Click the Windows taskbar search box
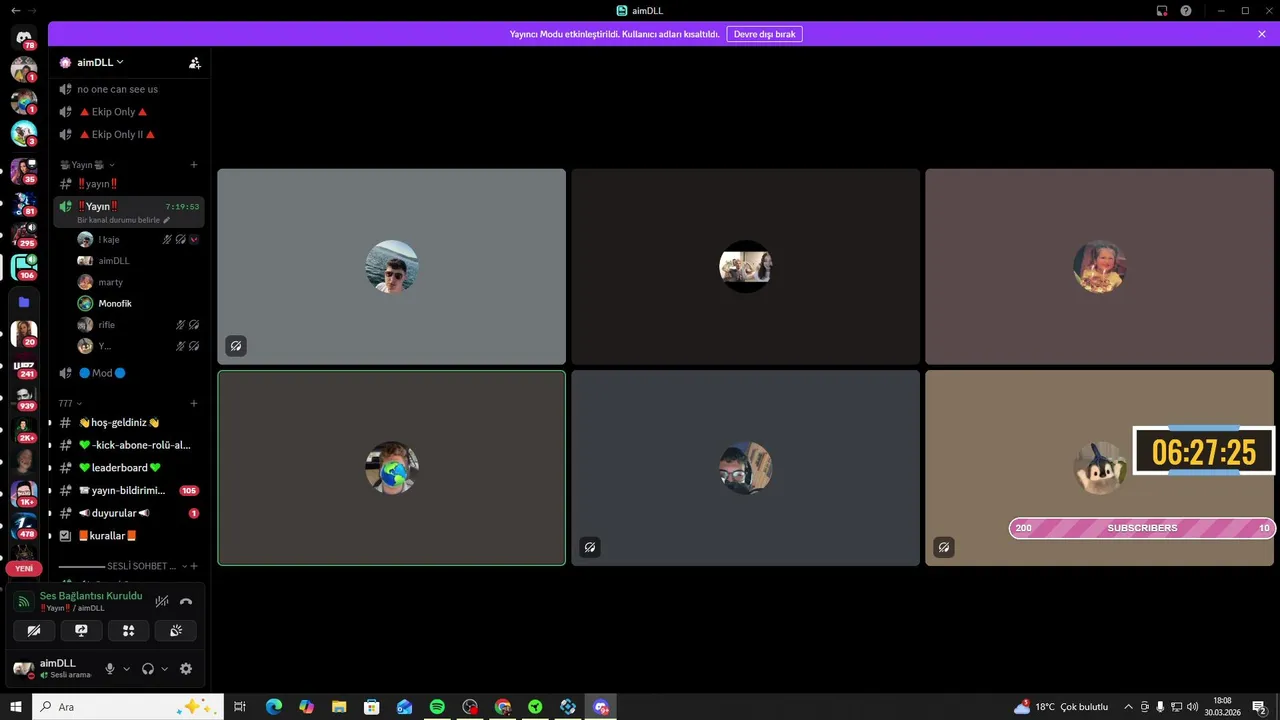Viewport: 1280px width, 720px height. click(x=128, y=707)
